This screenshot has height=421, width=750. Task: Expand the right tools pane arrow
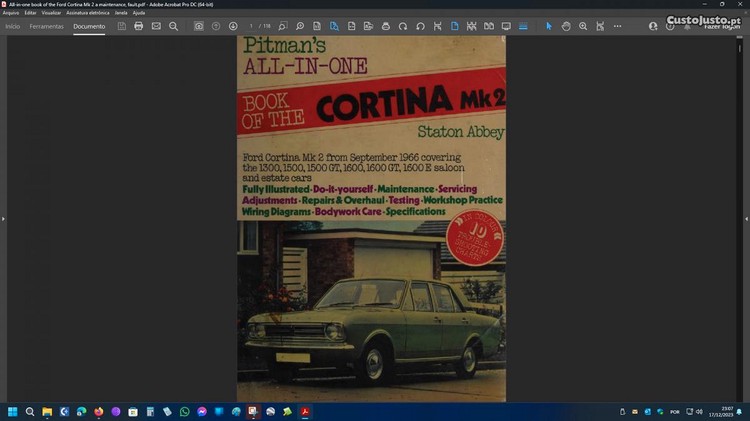pos(746,218)
